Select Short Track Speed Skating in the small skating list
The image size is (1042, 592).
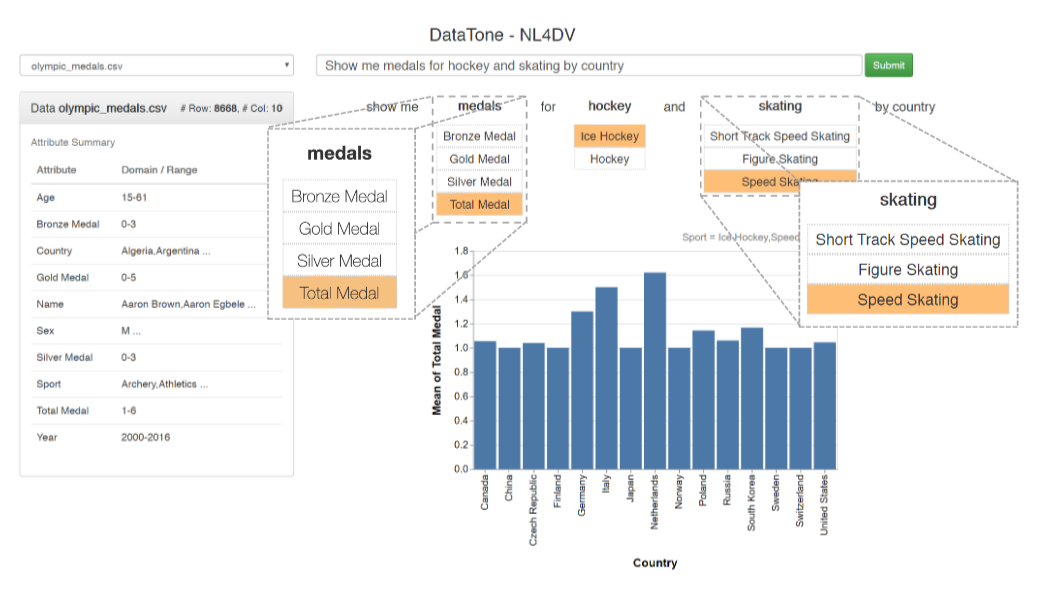click(779, 136)
